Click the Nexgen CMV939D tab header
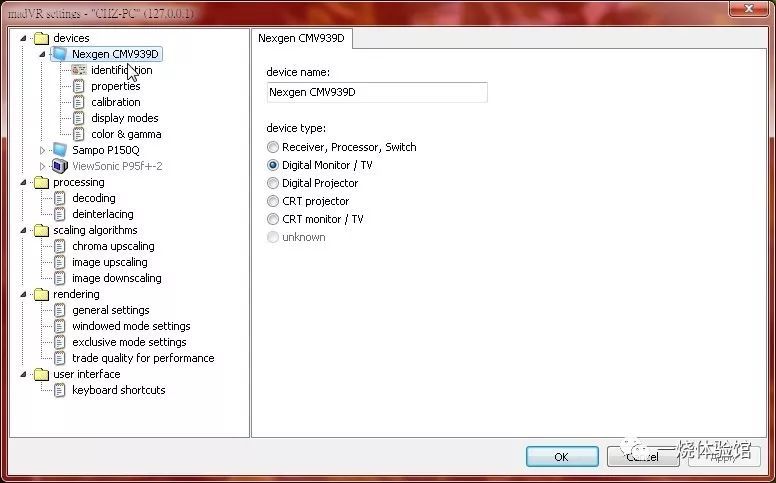Viewport: 776px width, 483px height. (301, 39)
